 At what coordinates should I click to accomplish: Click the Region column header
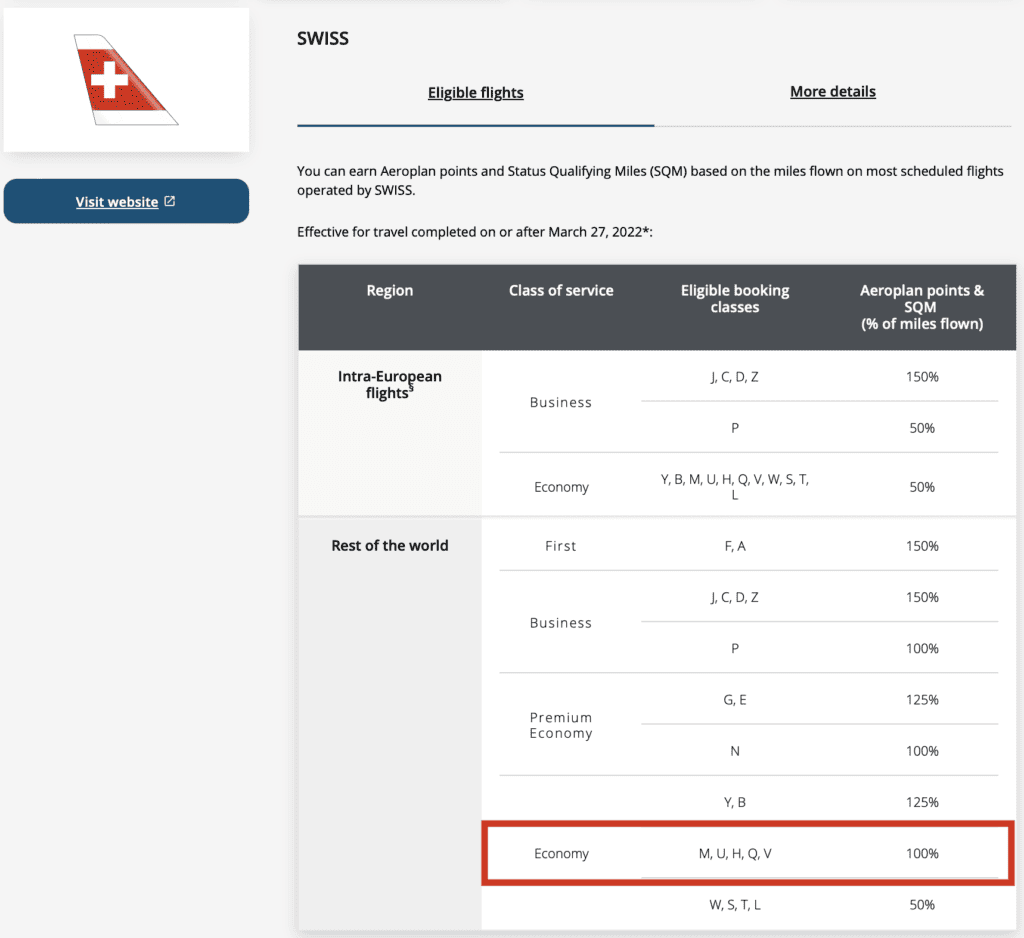pyautogui.click(x=389, y=290)
